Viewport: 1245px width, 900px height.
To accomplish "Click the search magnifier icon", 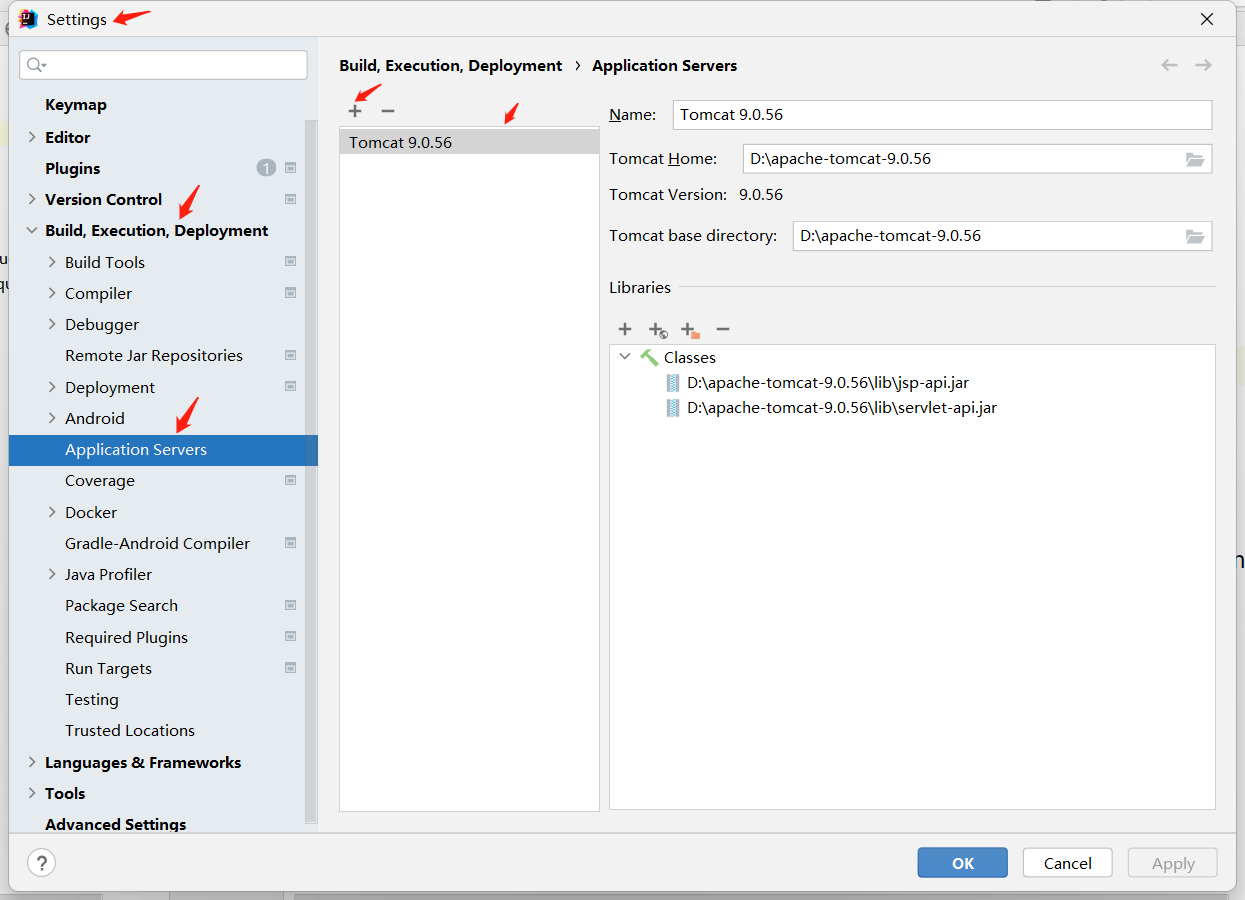I will click(x=35, y=65).
